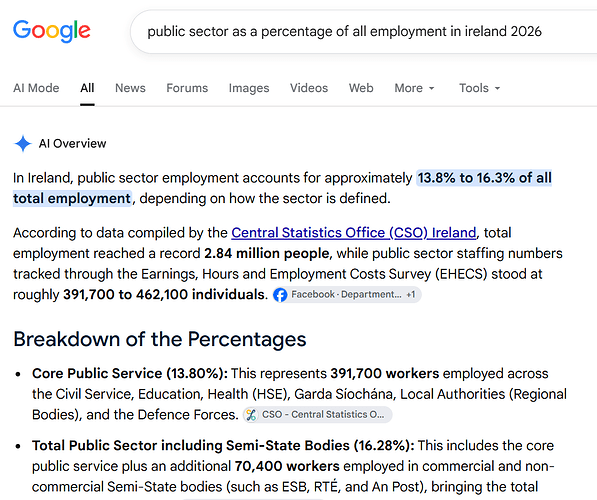
Task: Click the CSO - Central Statistics citation text
Action: coord(323,415)
